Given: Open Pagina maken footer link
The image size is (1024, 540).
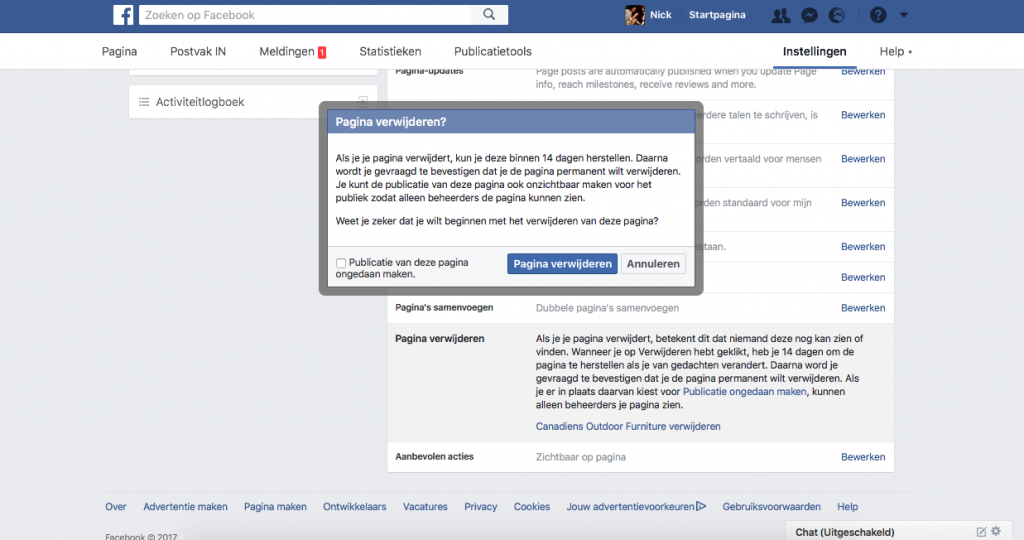Looking at the screenshot, I should (x=275, y=507).
